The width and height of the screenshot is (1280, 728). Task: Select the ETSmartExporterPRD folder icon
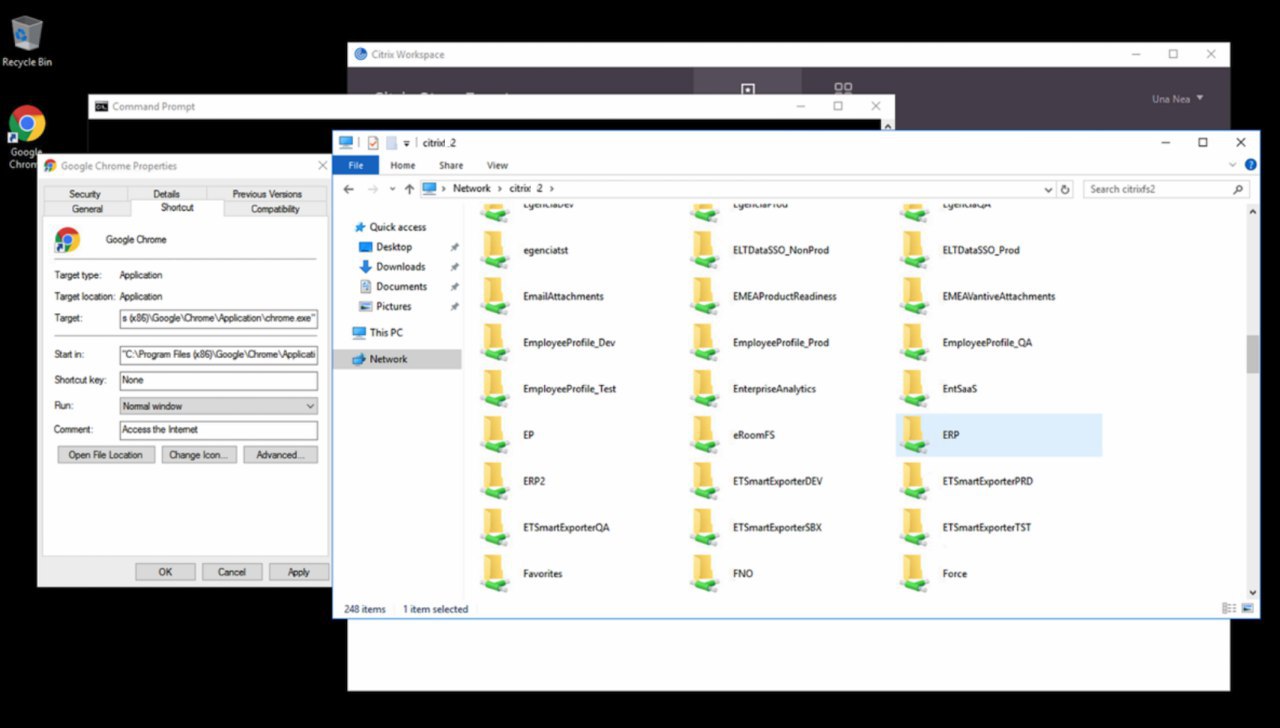point(914,480)
